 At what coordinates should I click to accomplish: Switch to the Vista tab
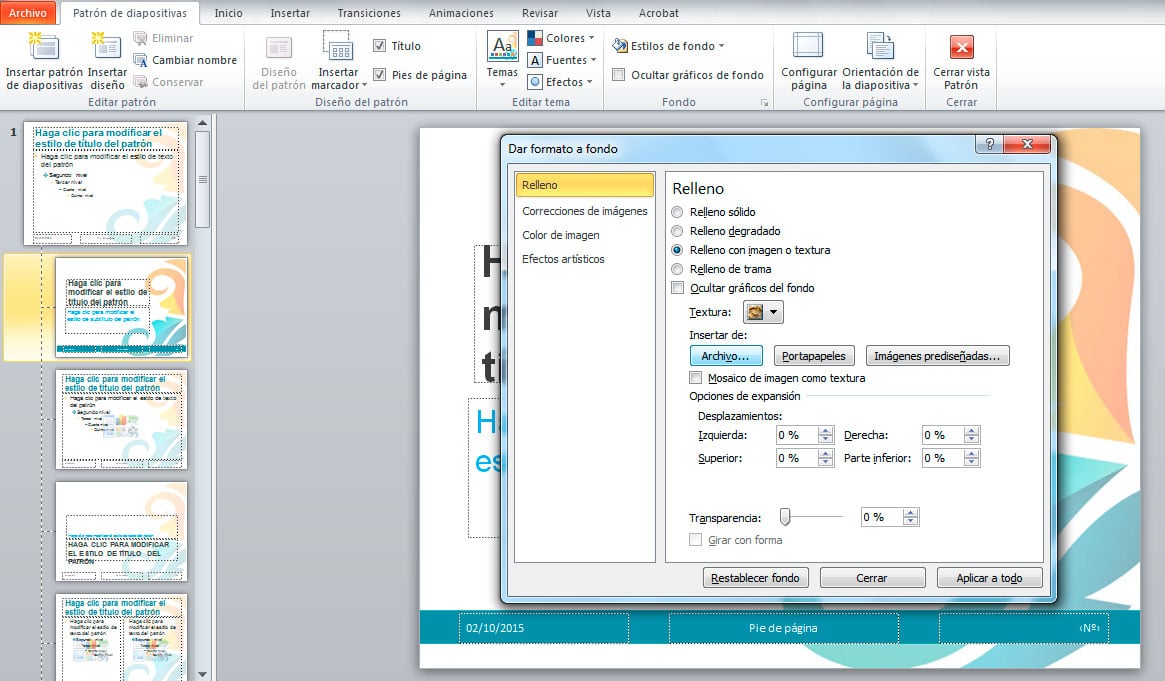[598, 13]
